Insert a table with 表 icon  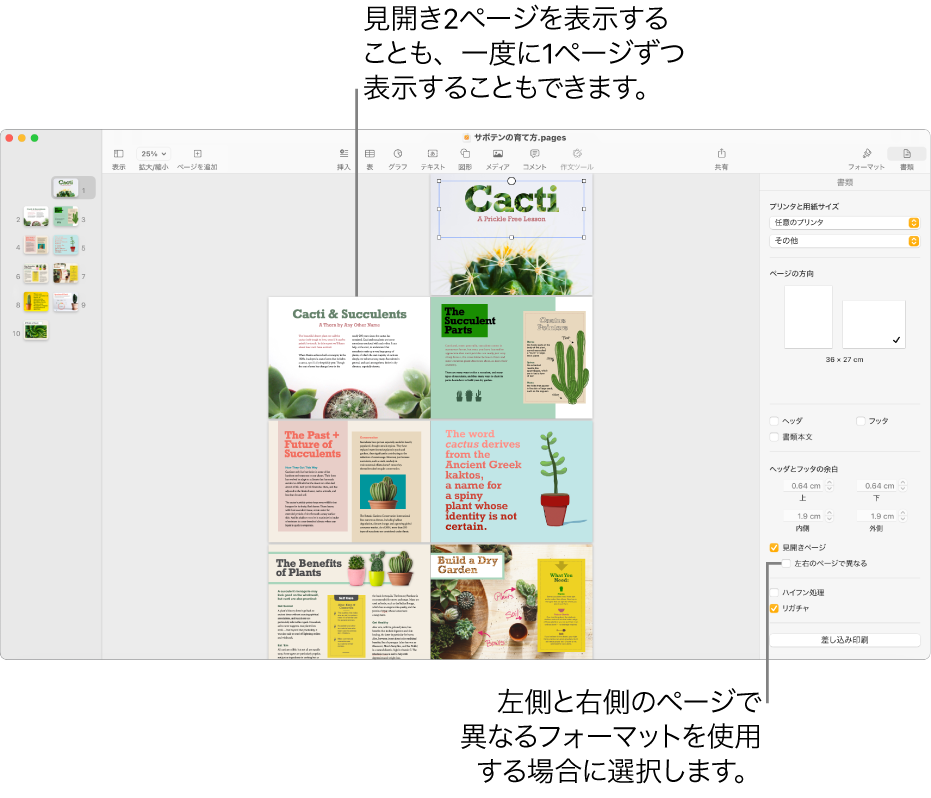[369, 154]
